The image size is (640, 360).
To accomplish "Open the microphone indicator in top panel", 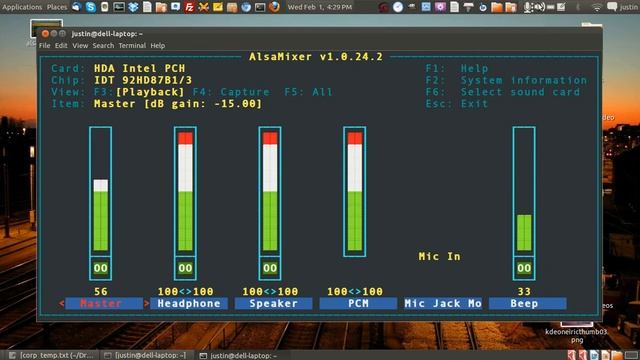I will click(527, 7).
